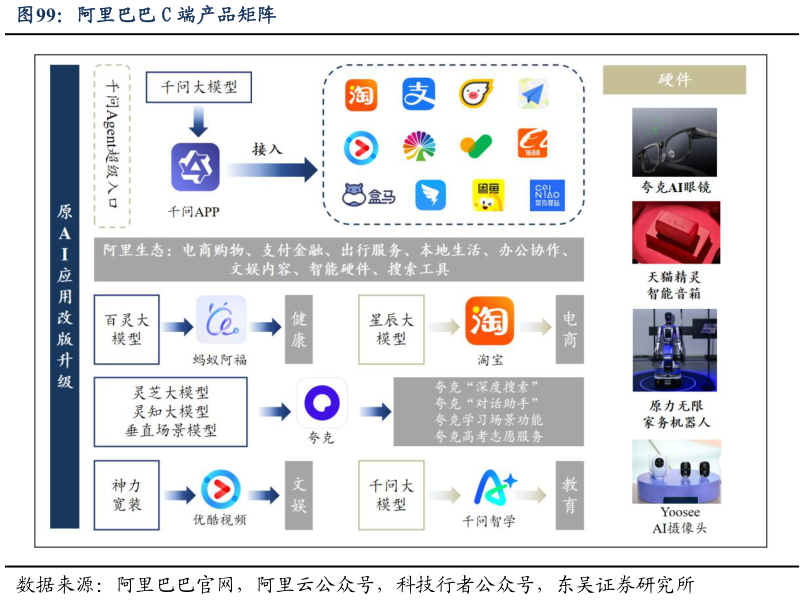This screenshot has height=600, width=805.
Task: Select the Taobao app icon
Action: point(362,91)
